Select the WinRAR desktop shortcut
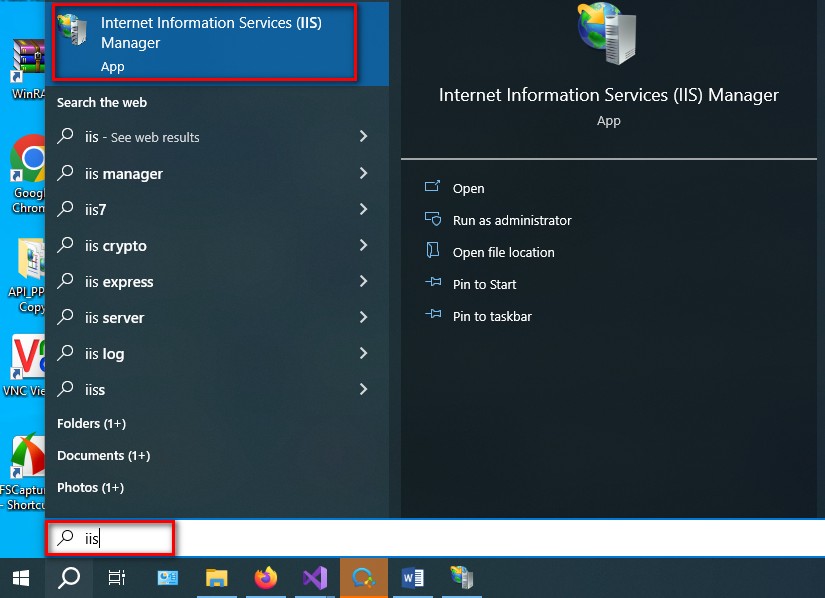This screenshot has width=825, height=598. point(26,69)
